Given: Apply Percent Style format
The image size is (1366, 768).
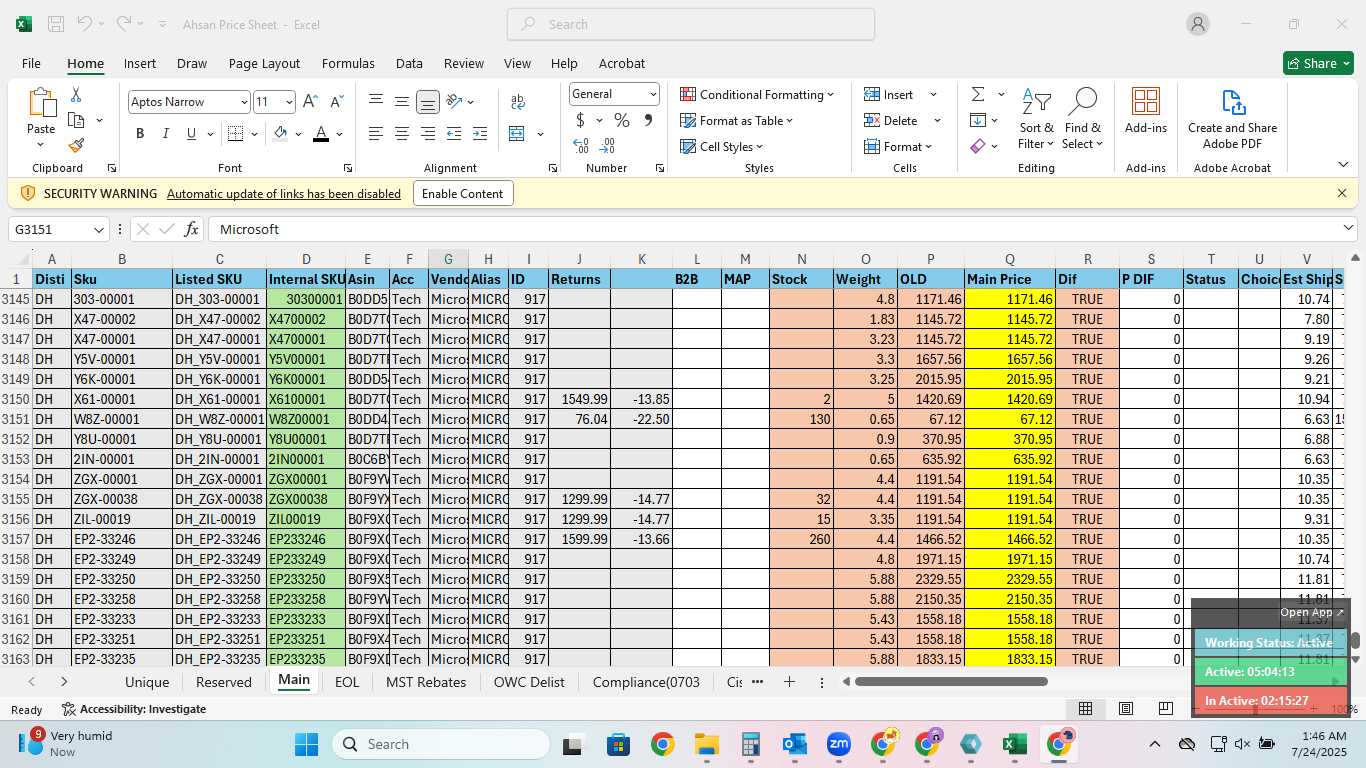Looking at the screenshot, I should tap(622, 120).
